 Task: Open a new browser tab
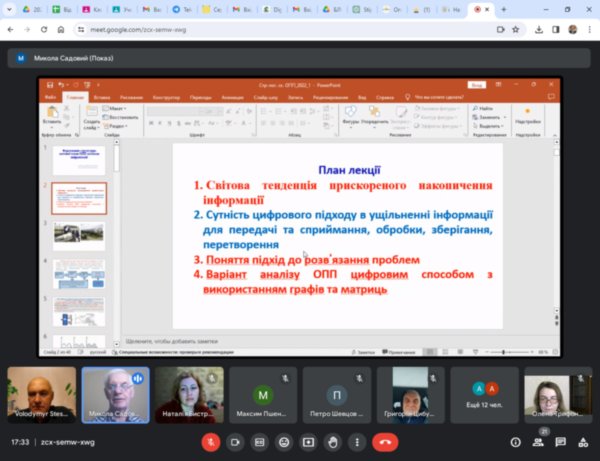tap(503, 10)
